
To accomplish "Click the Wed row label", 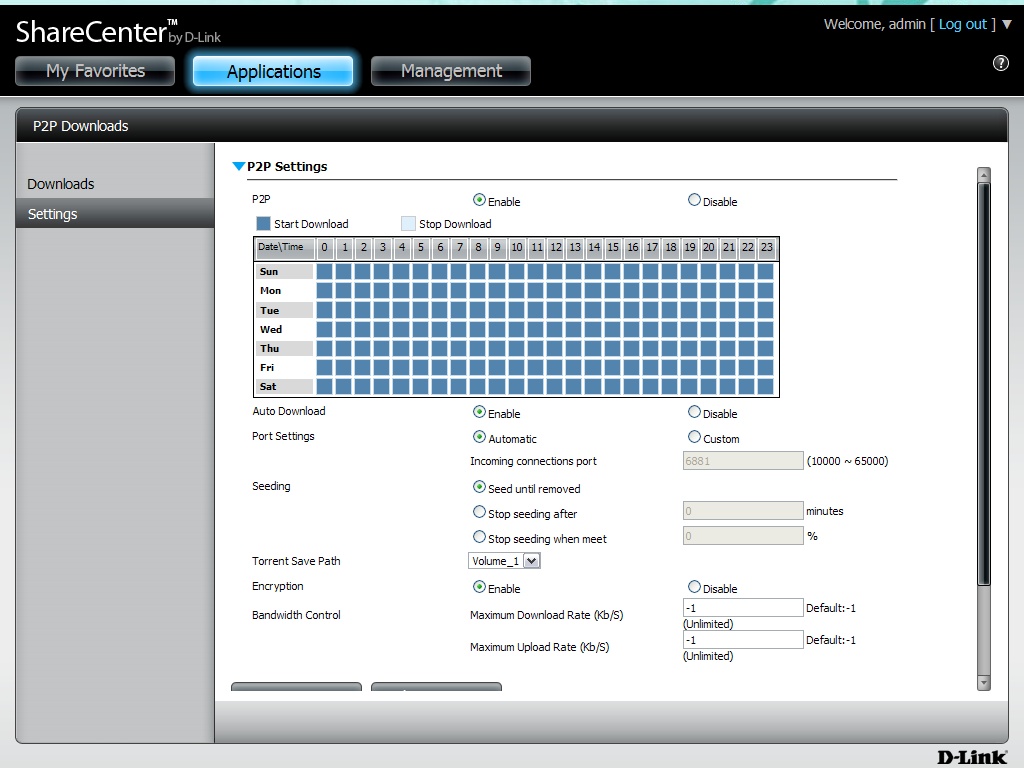I will click(283, 329).
